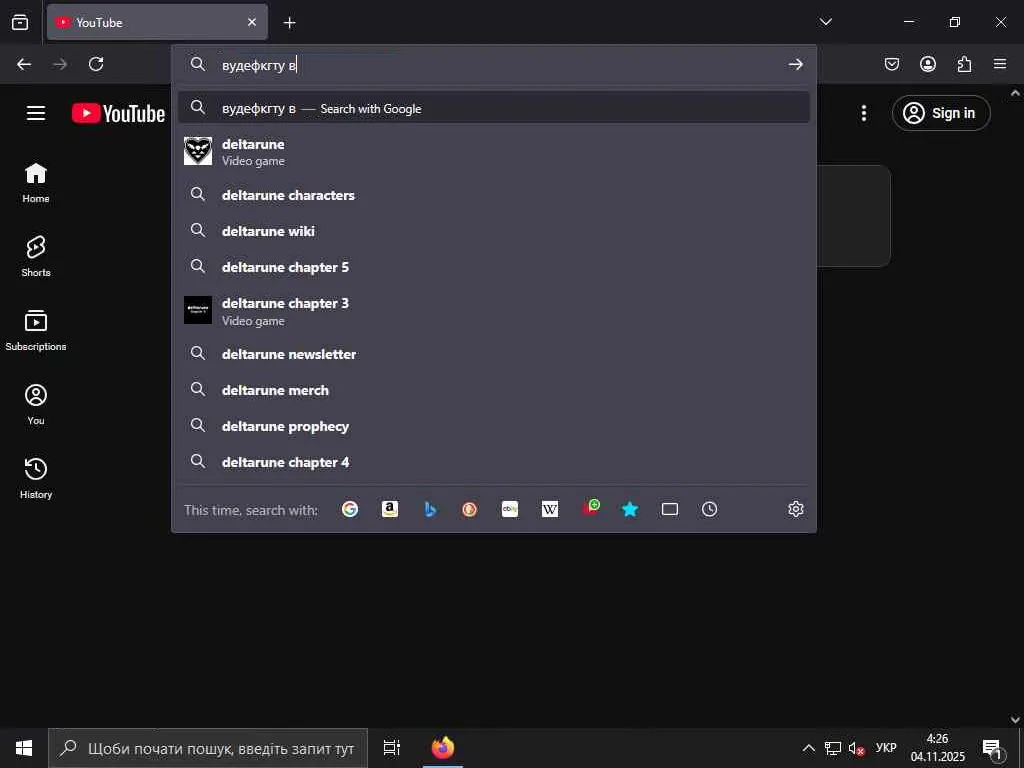Click the network tray icon
Image resolution: width=1024 pixels, height=768 pixels.
pyautogui.click(x=833, y=748)
